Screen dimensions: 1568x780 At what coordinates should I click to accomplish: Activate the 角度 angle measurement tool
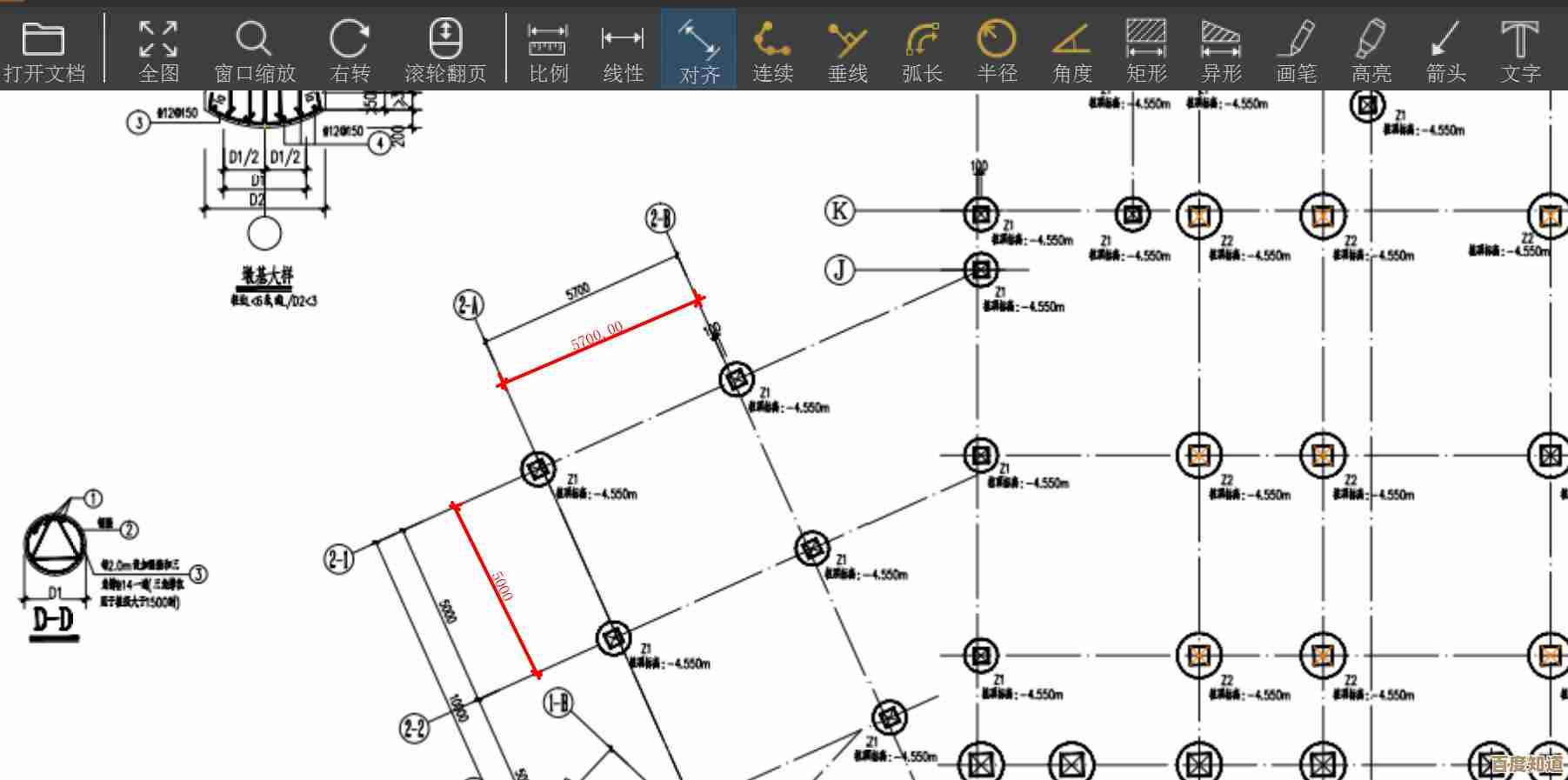point(1071,49)
